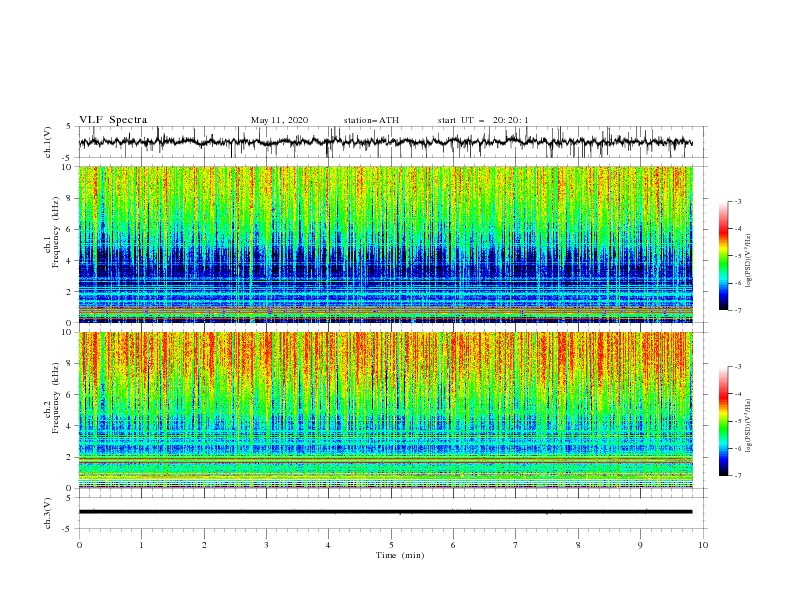Click the '6' kHz tick of ch.1 spectrogram
Viewport: 792px width, 612px height.
coord(69,229)
